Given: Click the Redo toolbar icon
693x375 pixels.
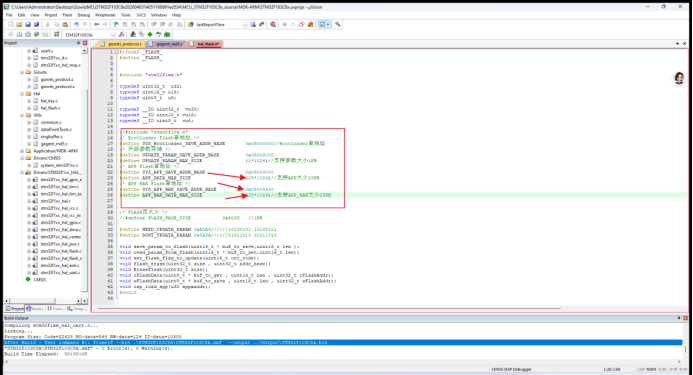Looking at the screenshot, I should (x=85, y=24).
